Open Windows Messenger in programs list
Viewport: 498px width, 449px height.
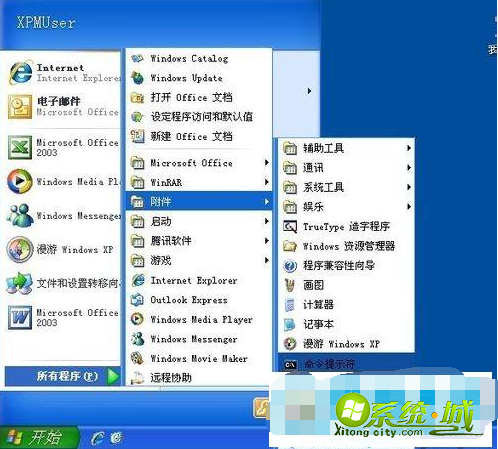(199, 339)
